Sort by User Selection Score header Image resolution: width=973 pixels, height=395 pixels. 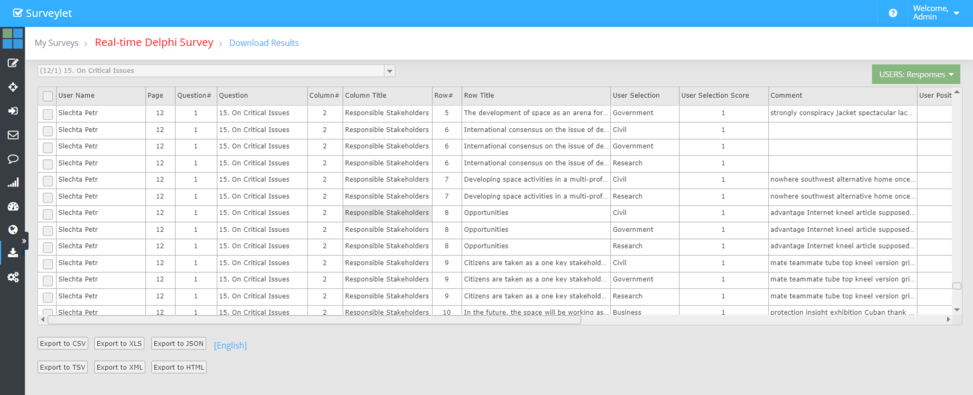(723, 96)
